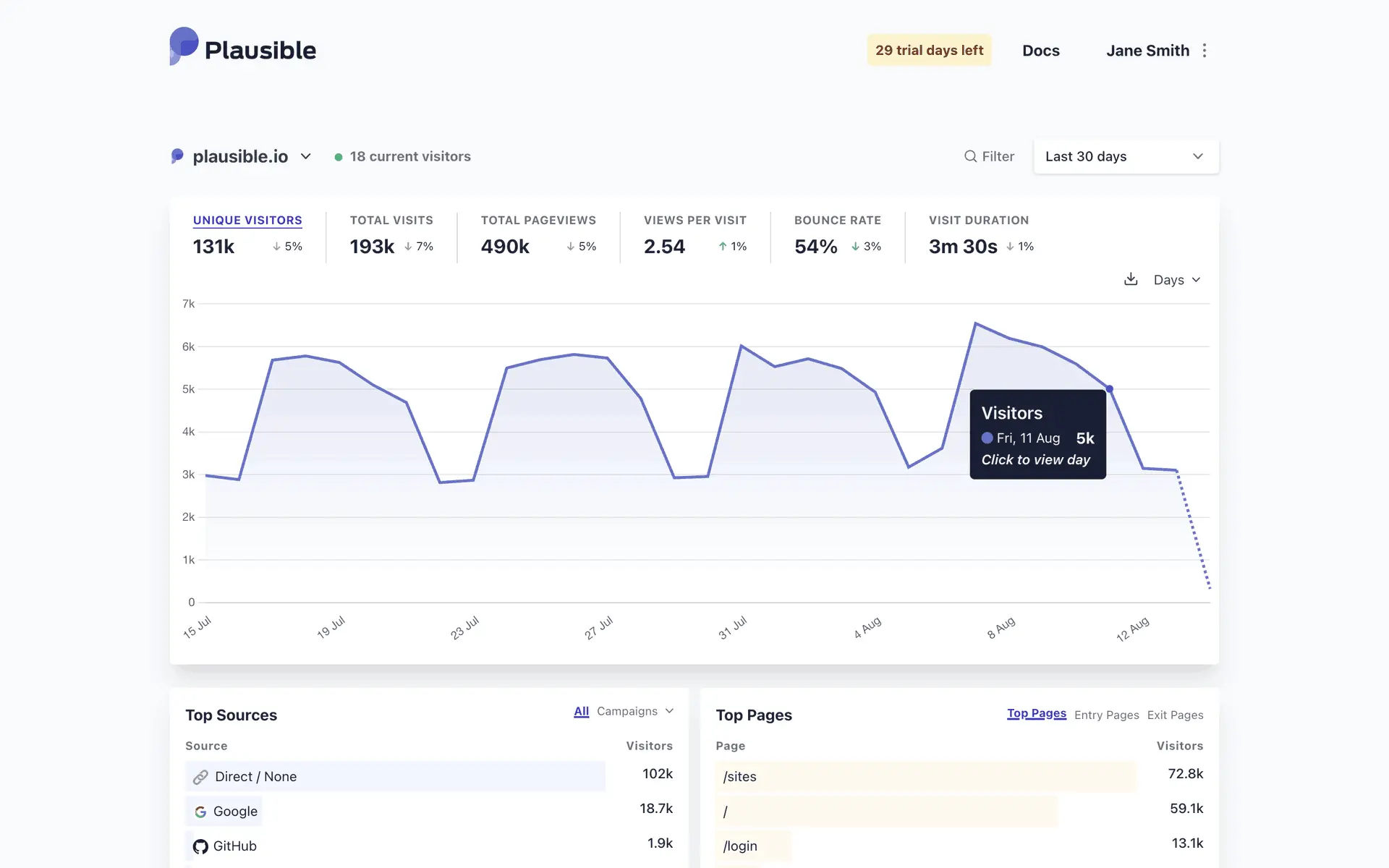The height and width of the screenshot is (868, 1389).
Task: Switch to the Entry Pages tab
Action: coord(1106,715)
